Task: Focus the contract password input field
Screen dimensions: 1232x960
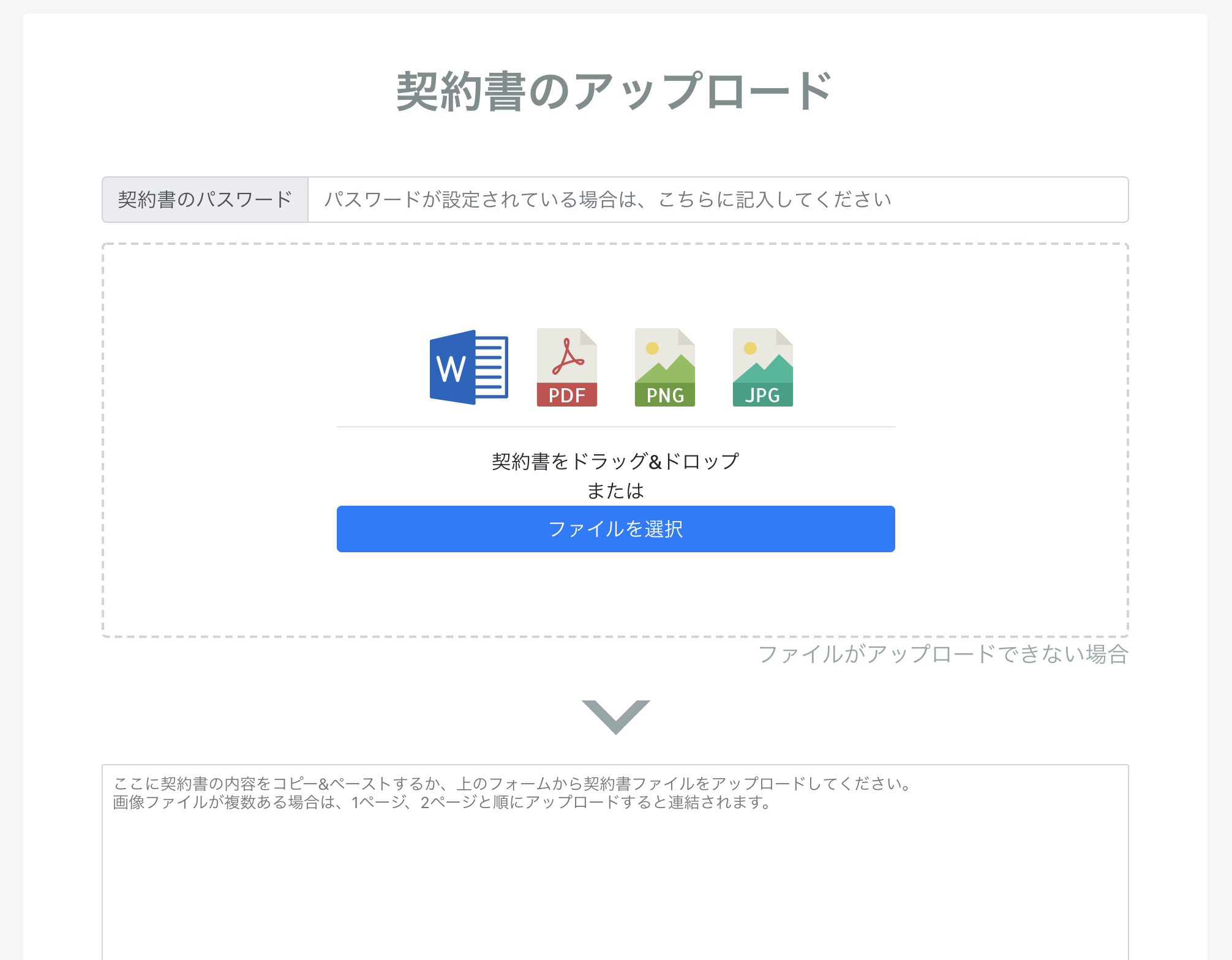Action: (x=718, y=200)
